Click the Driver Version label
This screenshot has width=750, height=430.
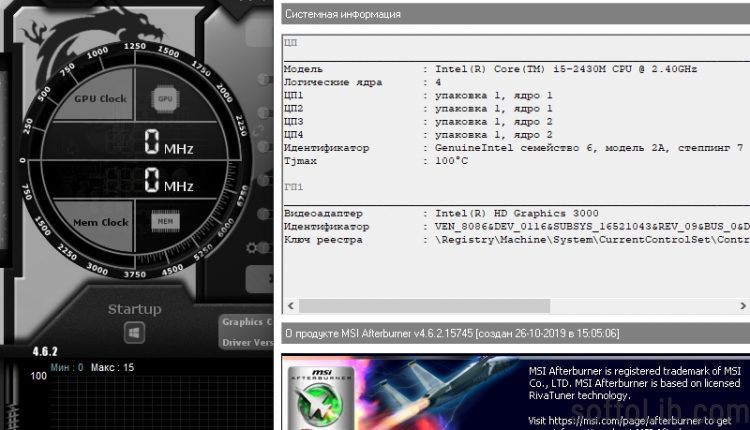pos(247,342)
